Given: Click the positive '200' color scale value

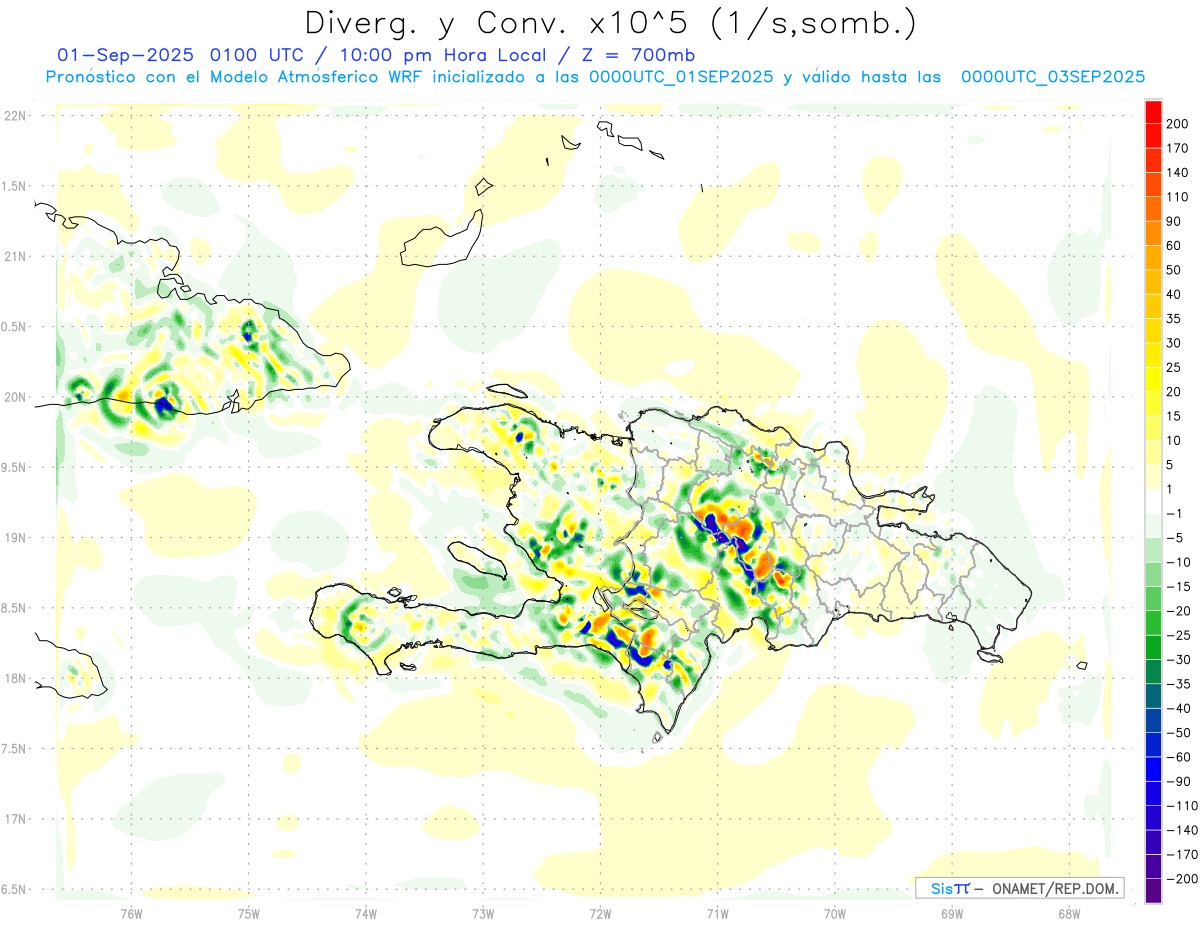Looking at the screenshot, I should [x=1177, y=124].
